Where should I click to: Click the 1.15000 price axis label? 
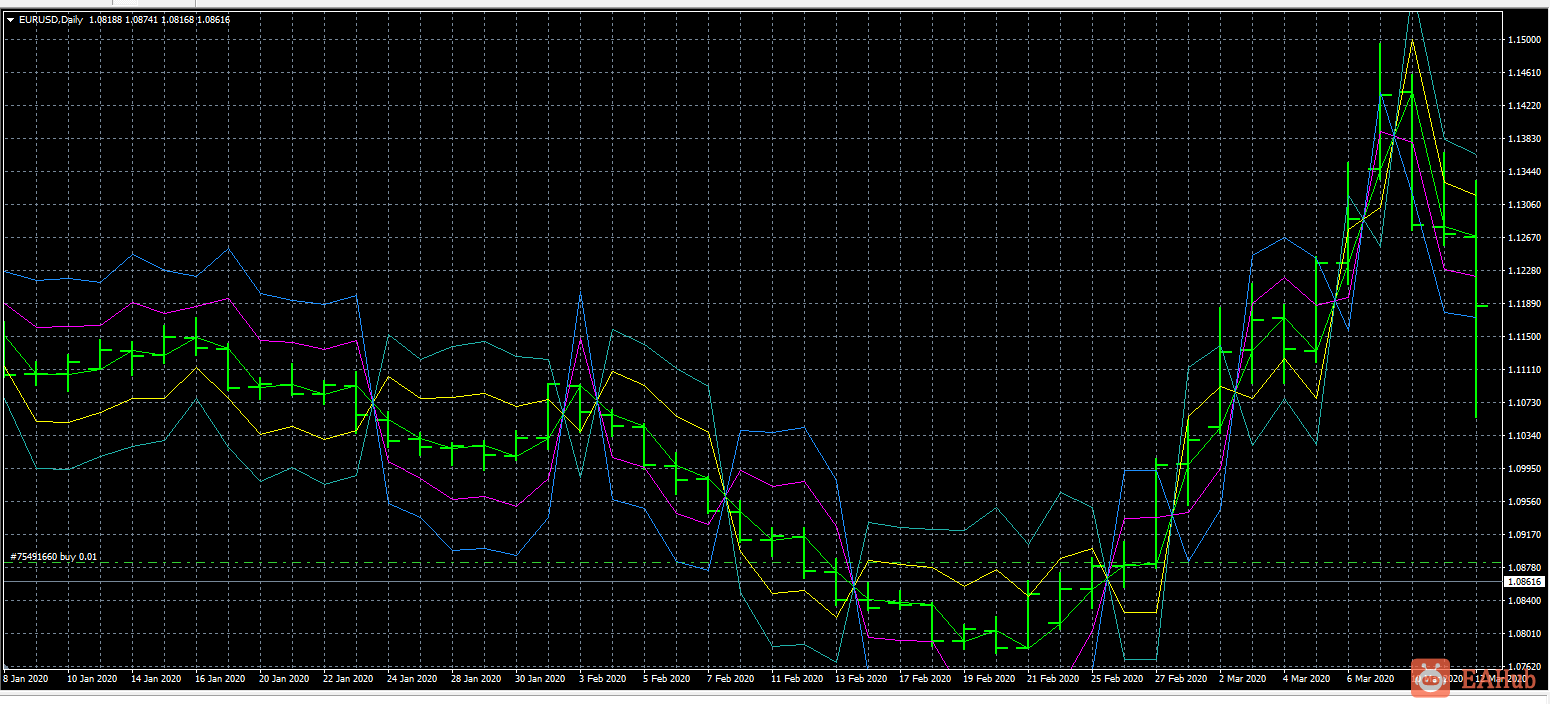click(1524, 39)
